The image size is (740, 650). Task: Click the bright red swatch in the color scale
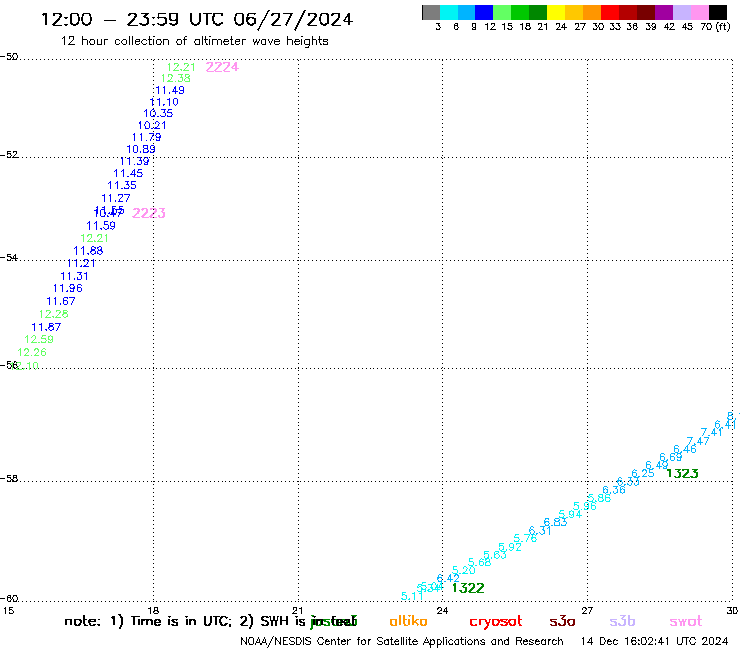coord(610,12)
